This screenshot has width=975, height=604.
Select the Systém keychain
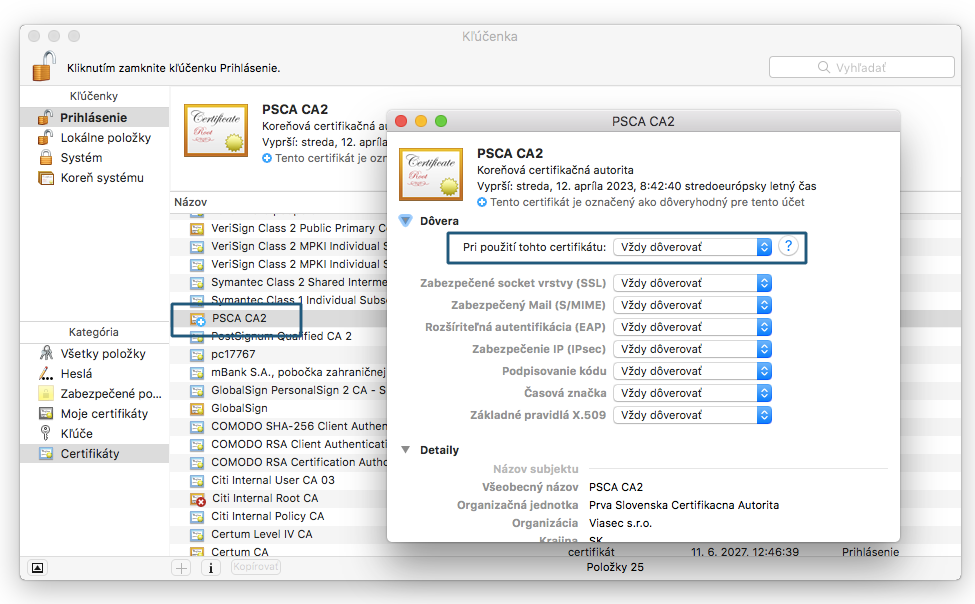95,157
